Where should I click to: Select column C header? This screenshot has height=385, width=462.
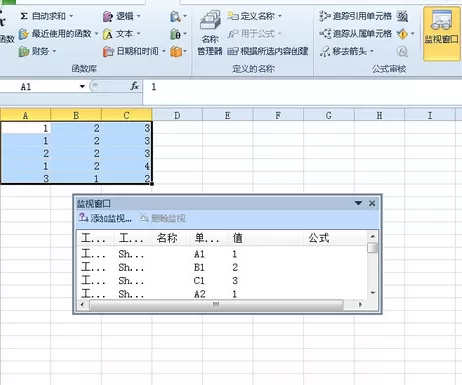click(x=126, y=115)
